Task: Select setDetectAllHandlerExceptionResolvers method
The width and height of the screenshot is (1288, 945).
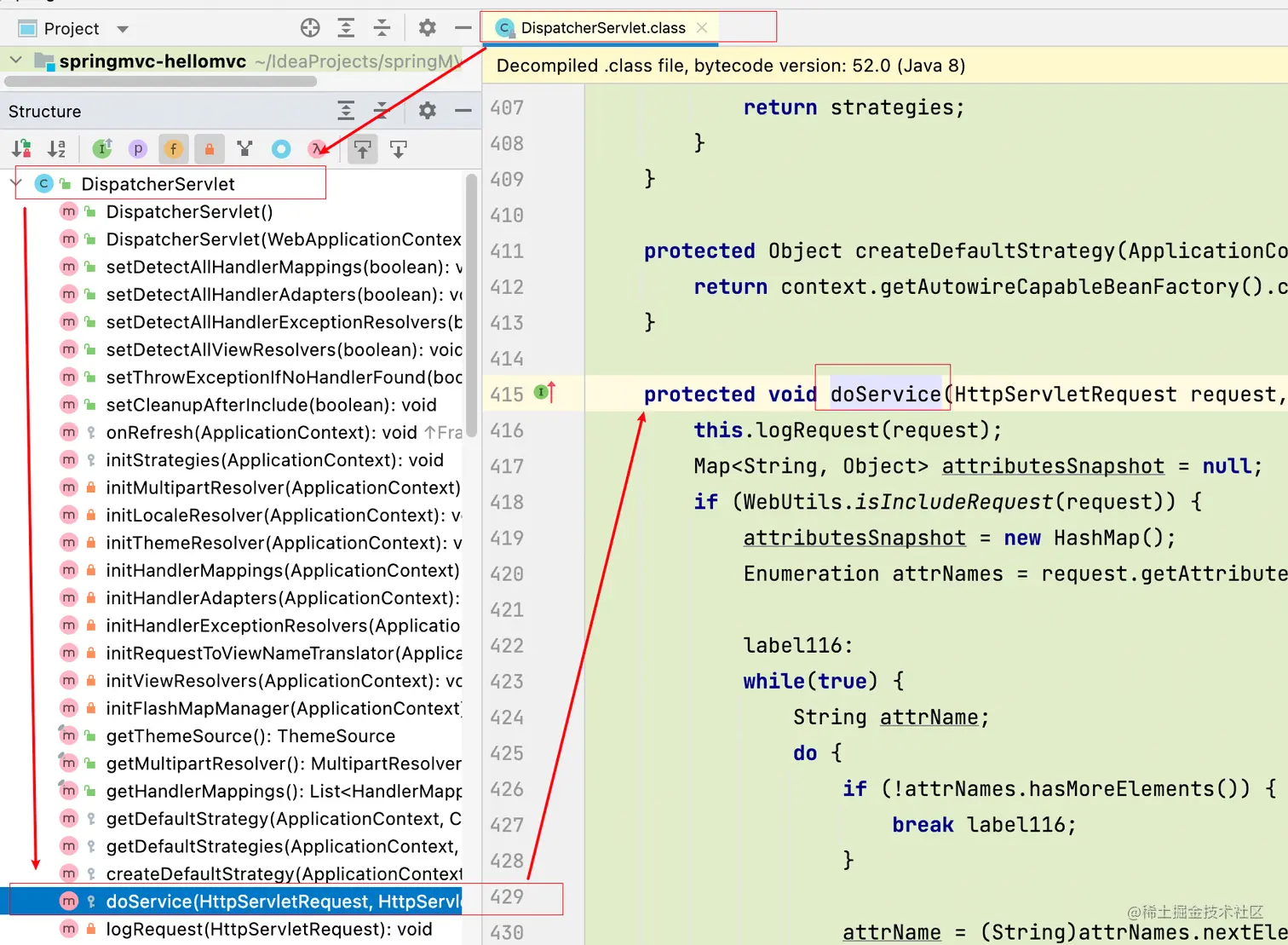Action: coord(284,322)
